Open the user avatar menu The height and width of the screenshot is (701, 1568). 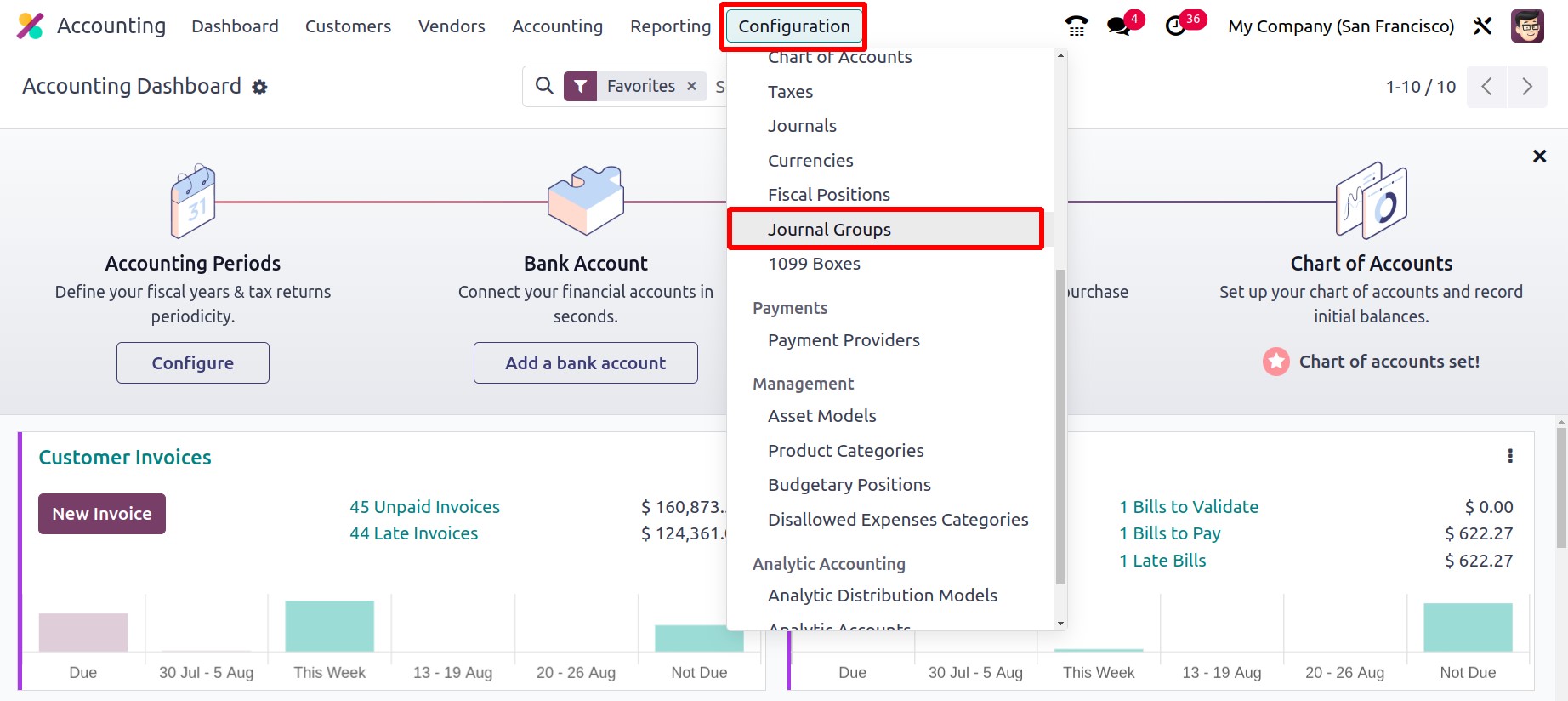1527,26
